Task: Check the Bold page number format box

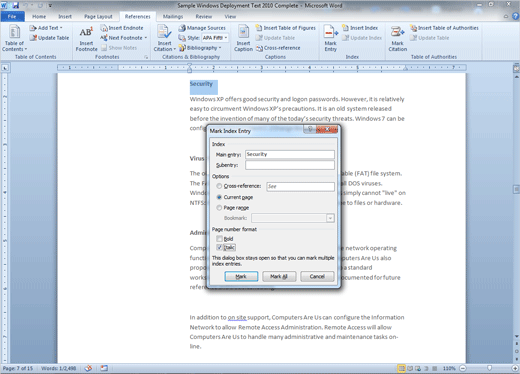Action: click(219, 239)
